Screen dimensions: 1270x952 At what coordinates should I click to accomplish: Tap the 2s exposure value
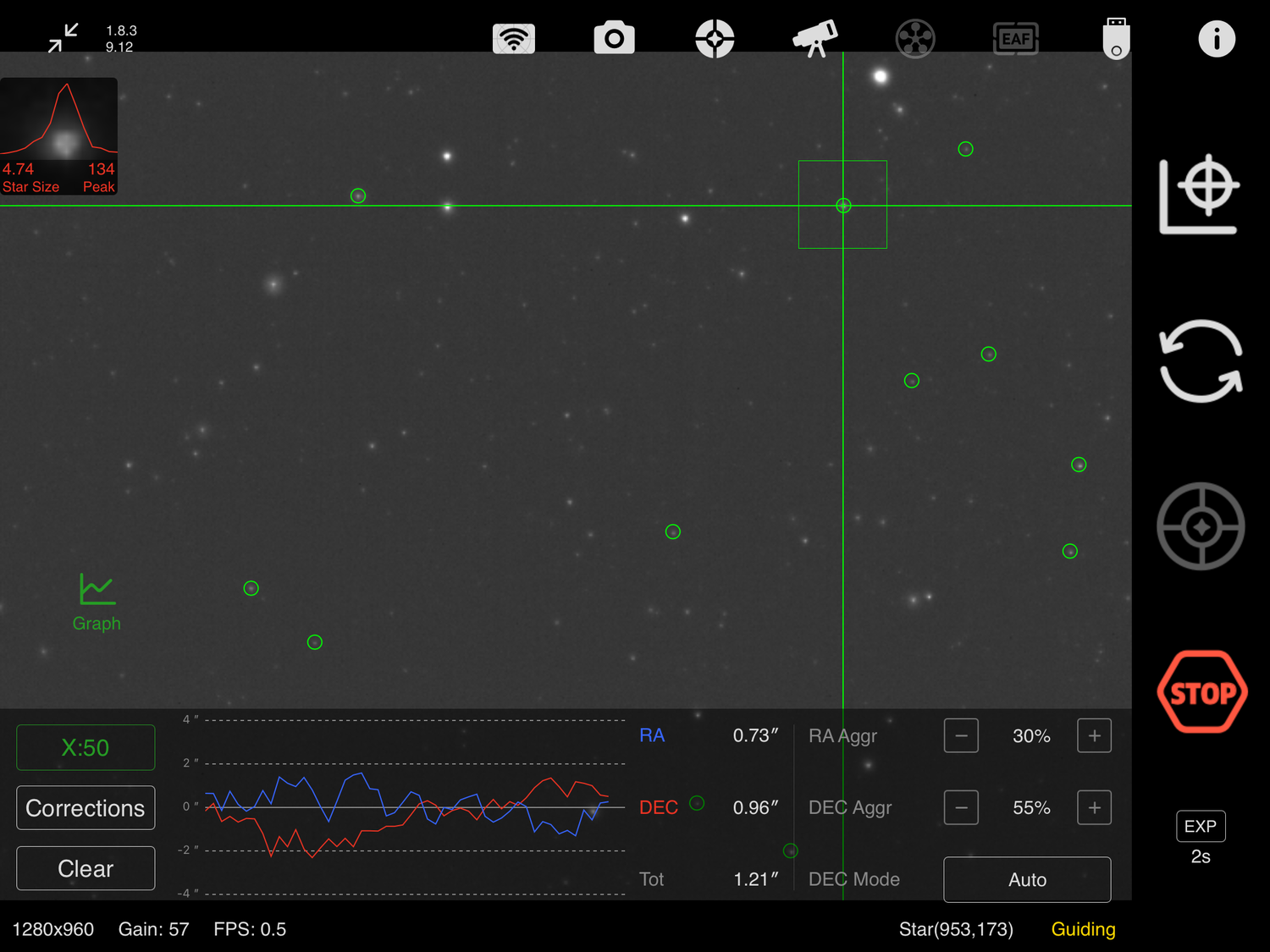coord(1201,856)
